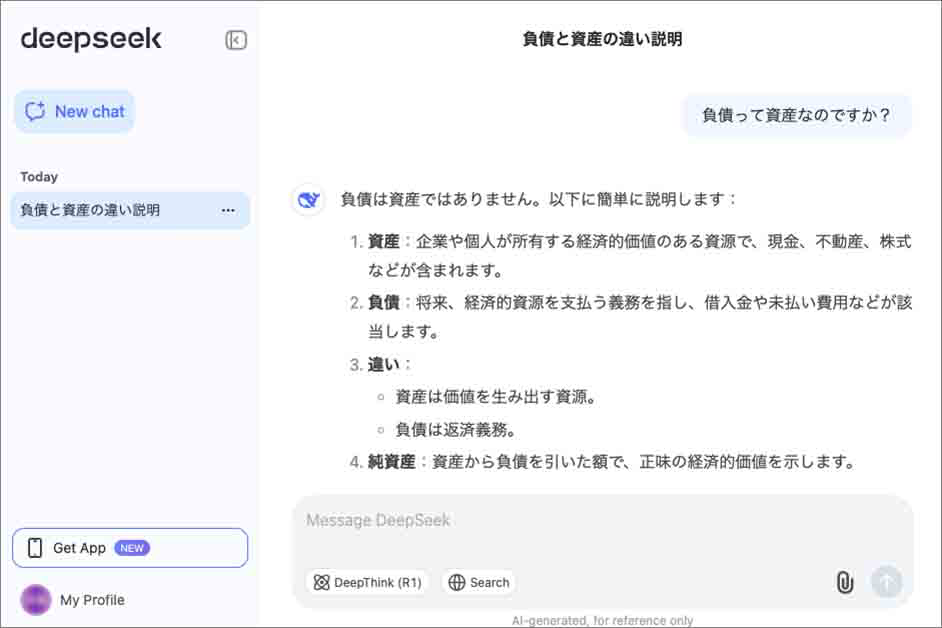Click the deepseek logo
Image resolution: width=942 pixels, height=628 pixels.
click(x=91, y=39)
